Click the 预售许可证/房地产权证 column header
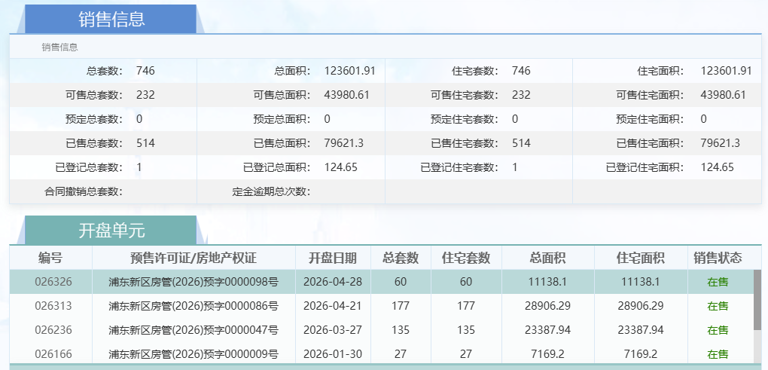 (193, 257)
